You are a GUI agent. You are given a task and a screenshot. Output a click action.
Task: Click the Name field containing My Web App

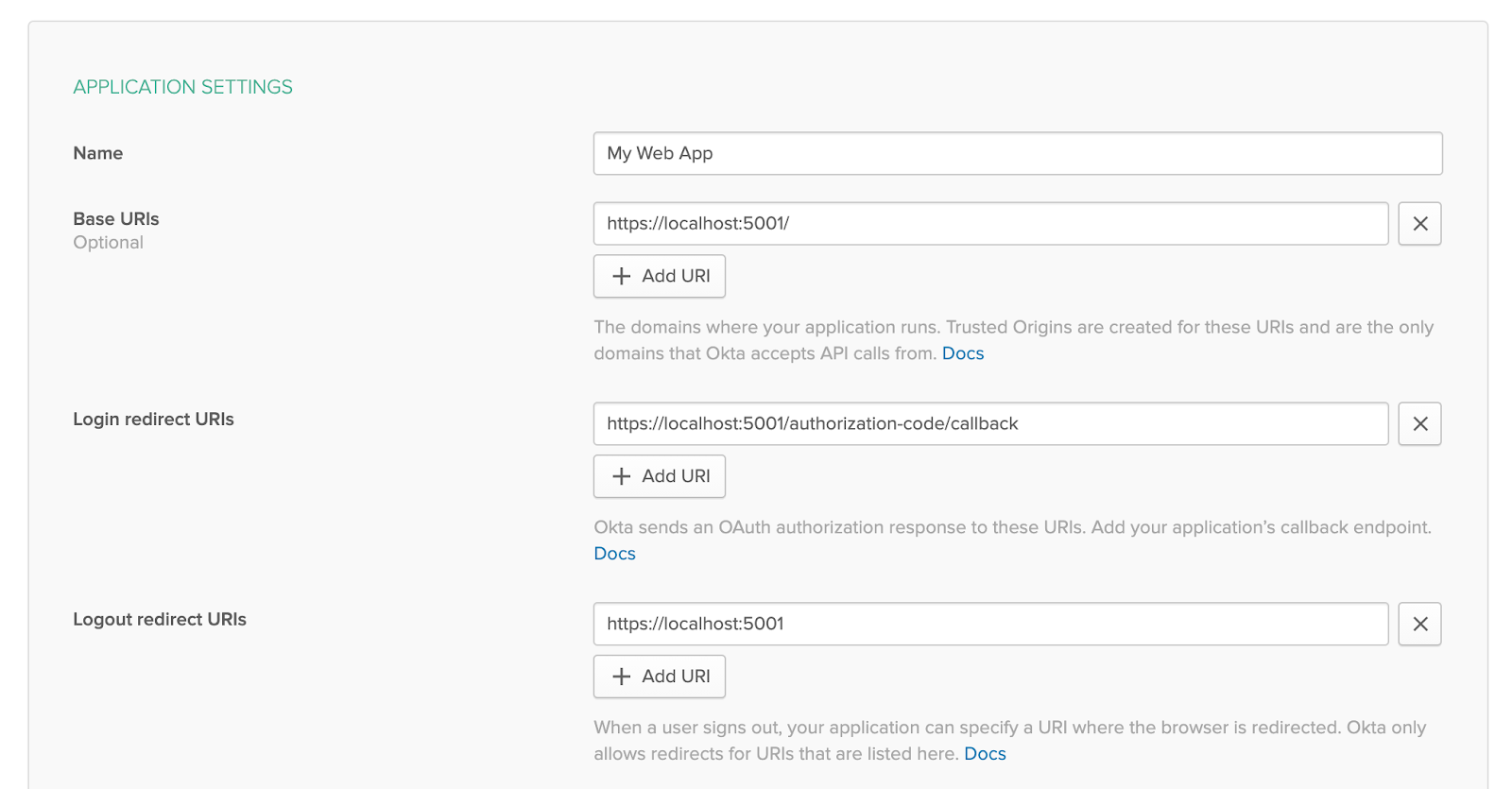[1017, 153]
